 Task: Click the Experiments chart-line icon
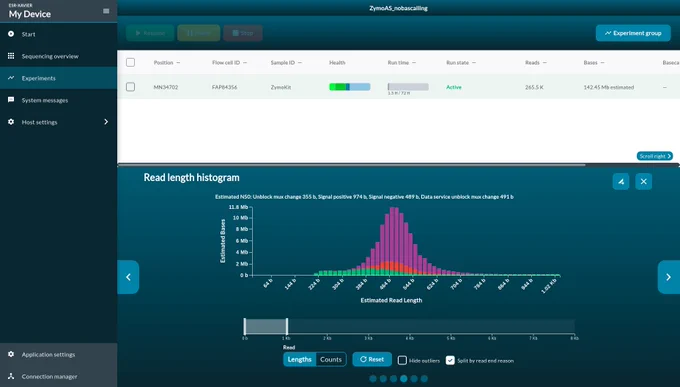point(11,78)
